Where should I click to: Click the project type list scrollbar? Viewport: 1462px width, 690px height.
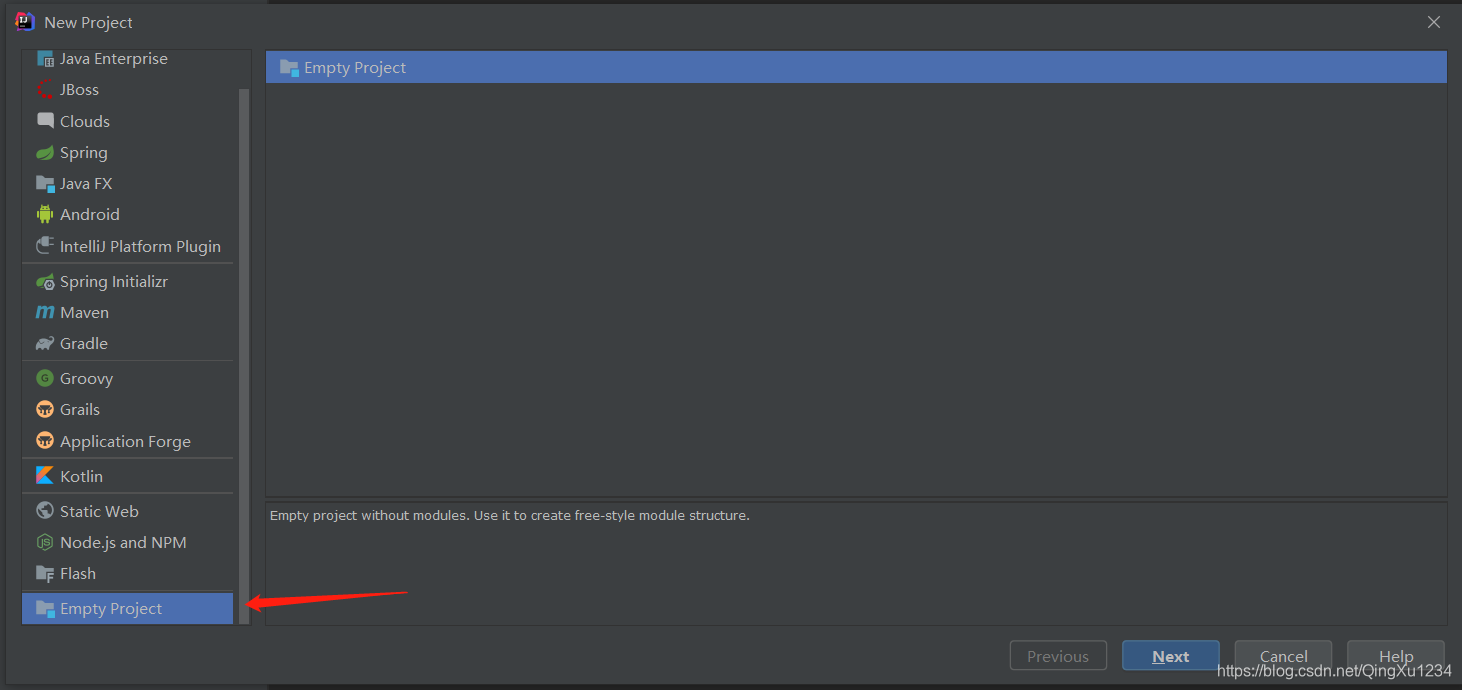(x=244, y=356)
